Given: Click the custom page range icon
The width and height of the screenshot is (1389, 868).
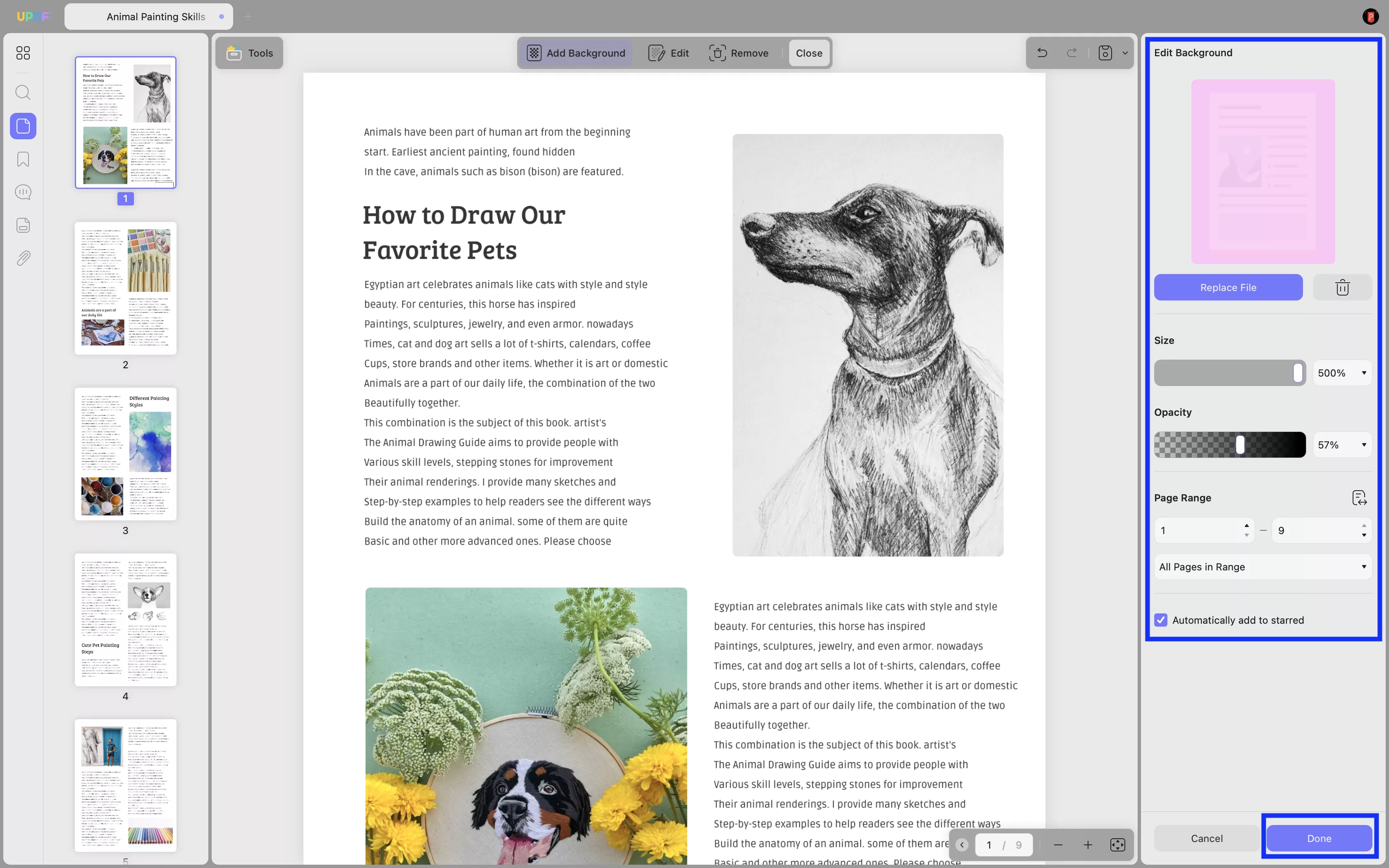Looking at the screenshot, I should click(1359, 498).
